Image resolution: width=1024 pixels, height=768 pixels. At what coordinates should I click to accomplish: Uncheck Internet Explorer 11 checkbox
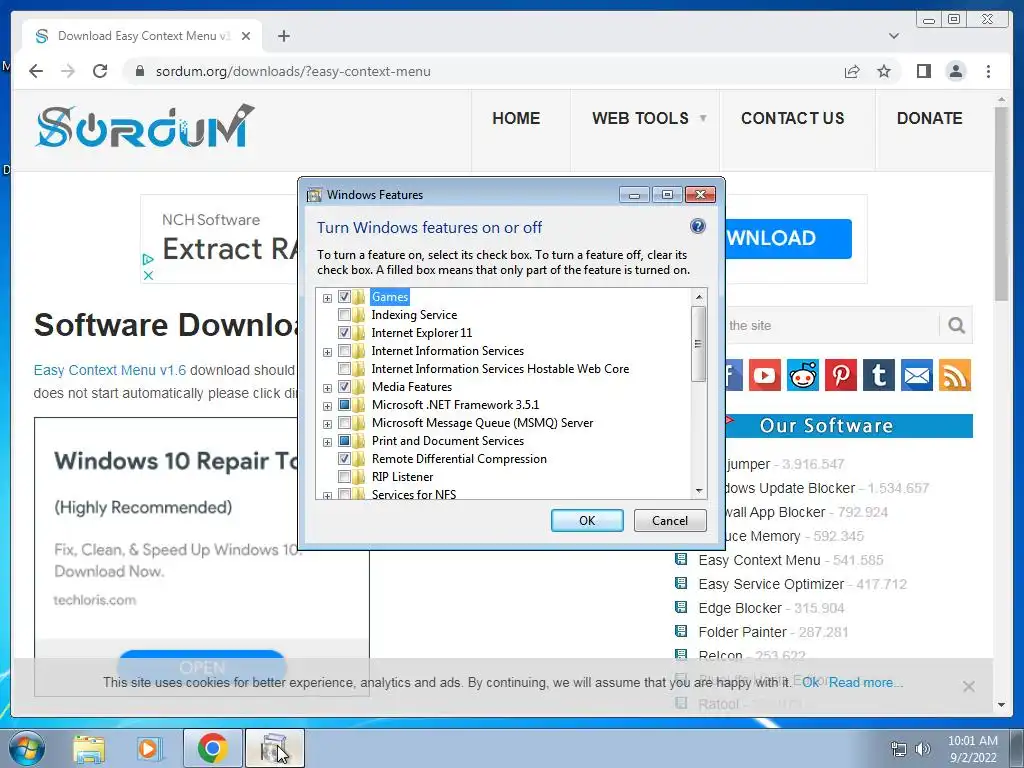(x=344, y=332)
